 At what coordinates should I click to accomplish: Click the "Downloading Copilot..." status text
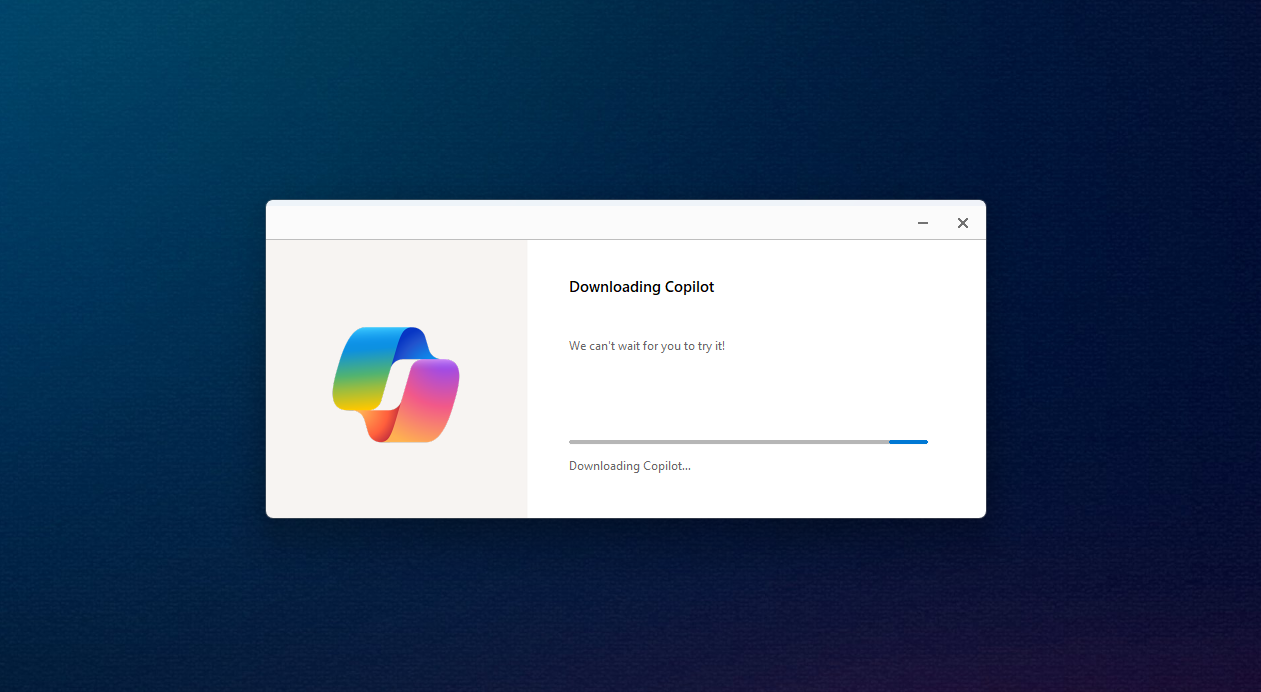[629, 466]
